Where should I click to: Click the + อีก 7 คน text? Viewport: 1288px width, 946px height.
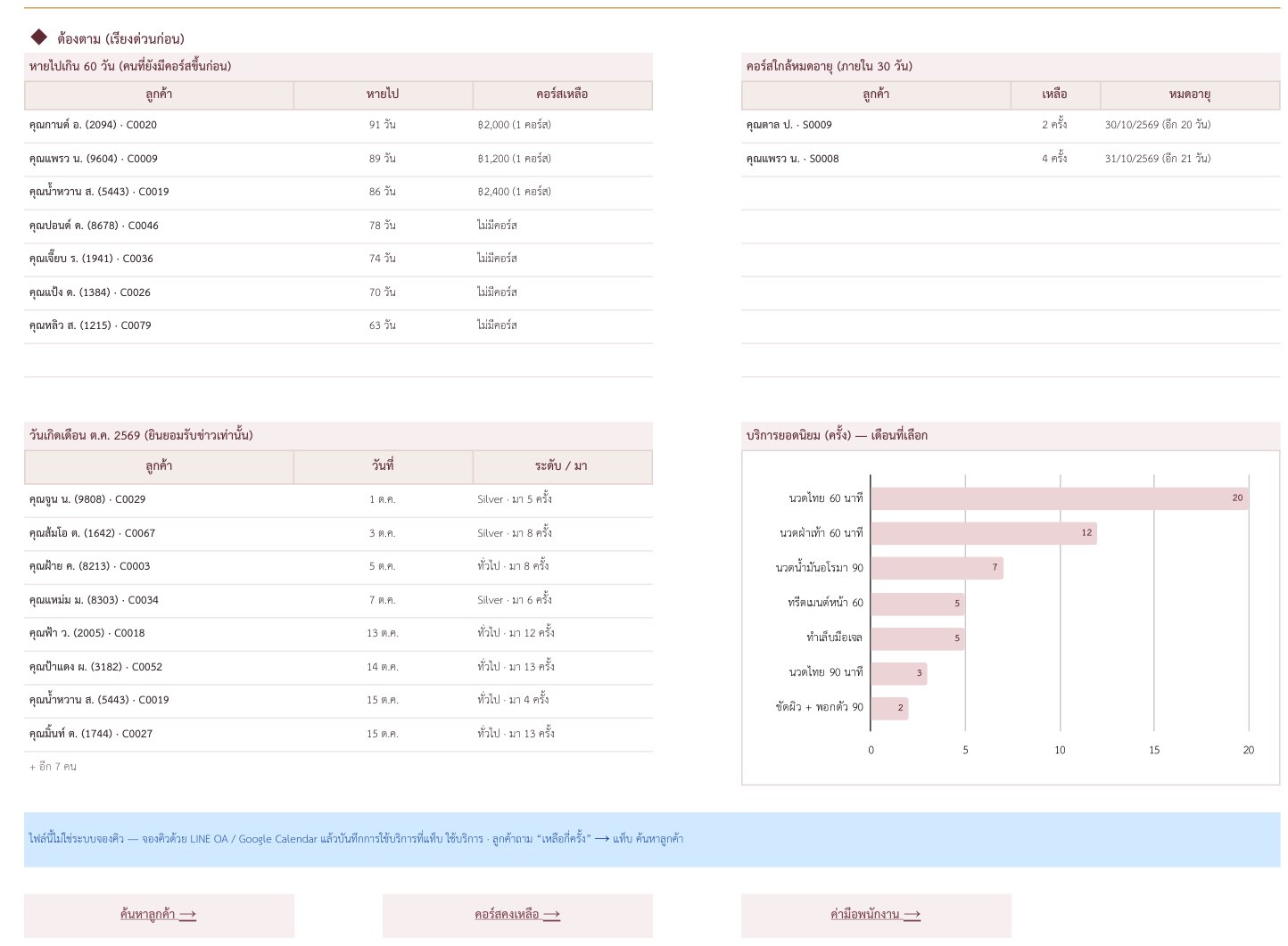53,767
